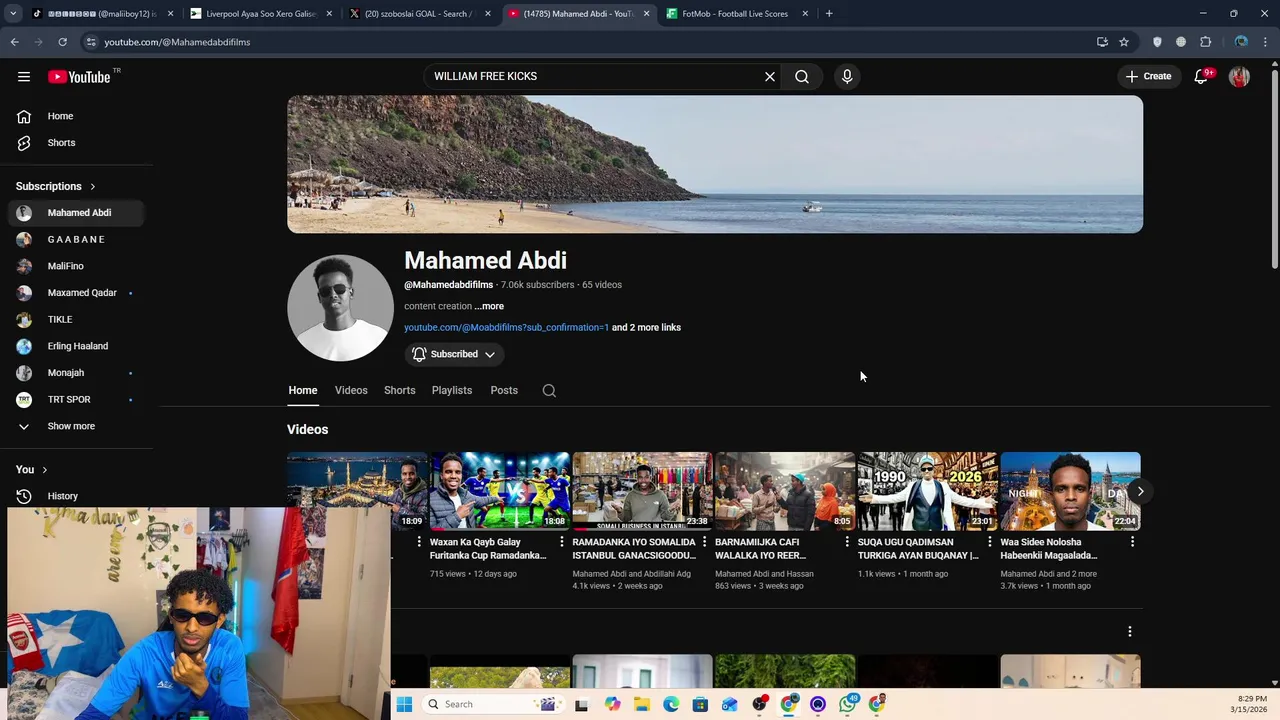
Task: Open the 'SUQA UGU QADIMSAN' video thumbnail
Action: pos(928,491)
